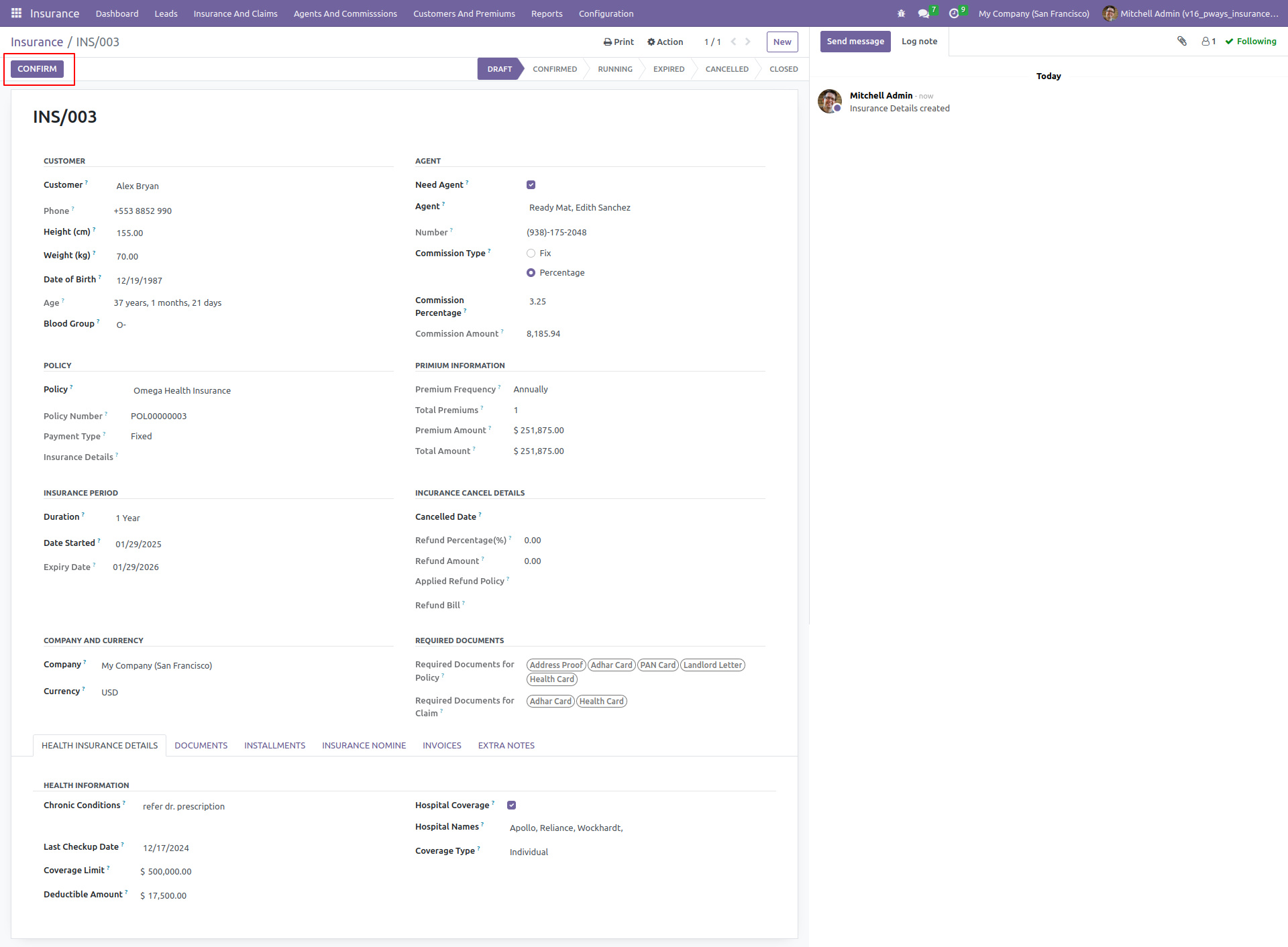Select the Fix commission type
This screenshot has height=947, width=1288.
(531, 254)
